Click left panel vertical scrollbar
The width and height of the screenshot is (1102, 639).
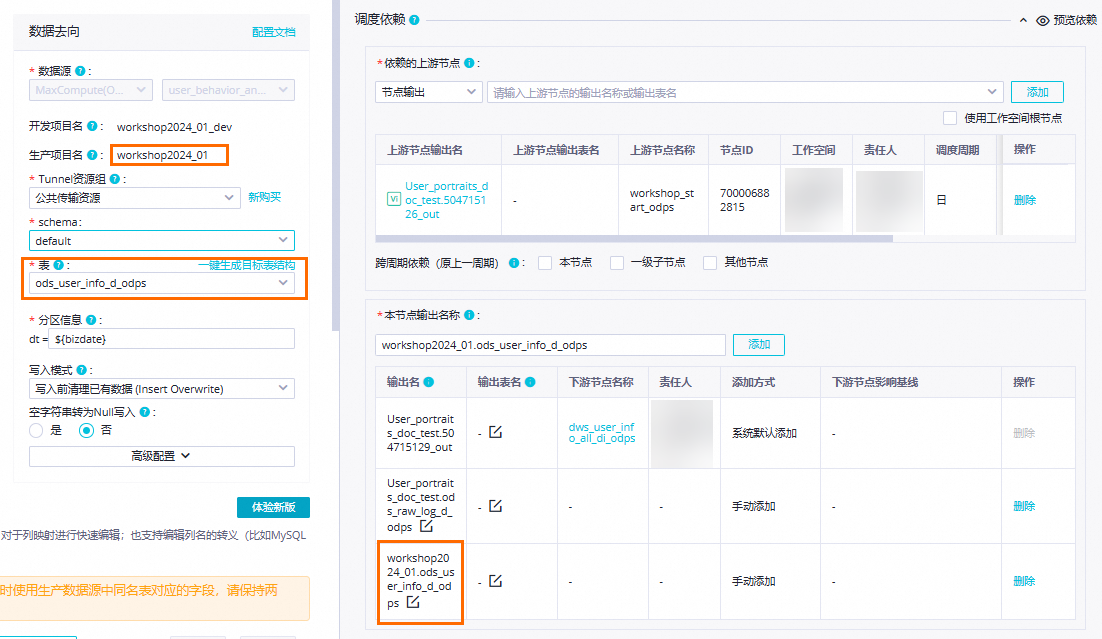[335, 165]
